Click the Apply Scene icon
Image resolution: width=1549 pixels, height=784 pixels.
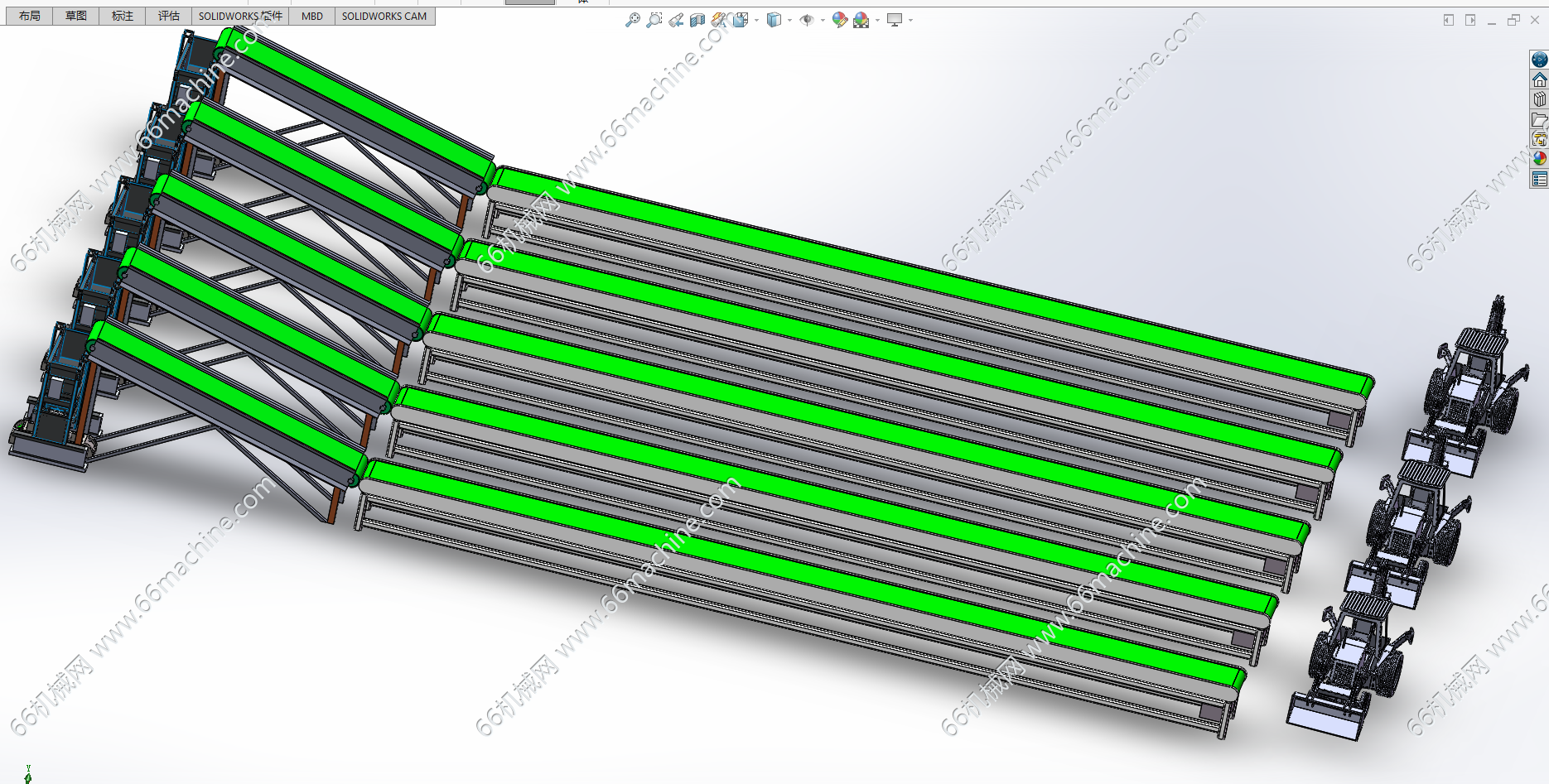[x=861, y=20]
